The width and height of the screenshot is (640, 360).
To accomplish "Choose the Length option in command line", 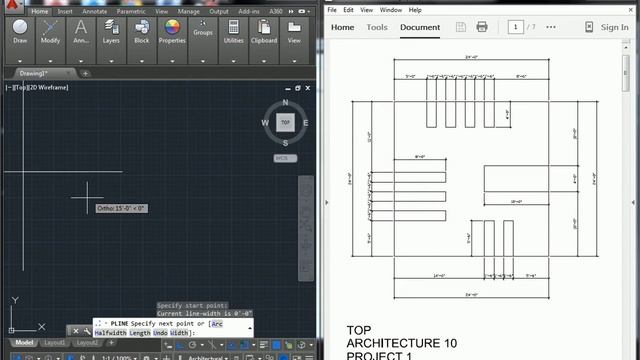I will click(140, 333).
